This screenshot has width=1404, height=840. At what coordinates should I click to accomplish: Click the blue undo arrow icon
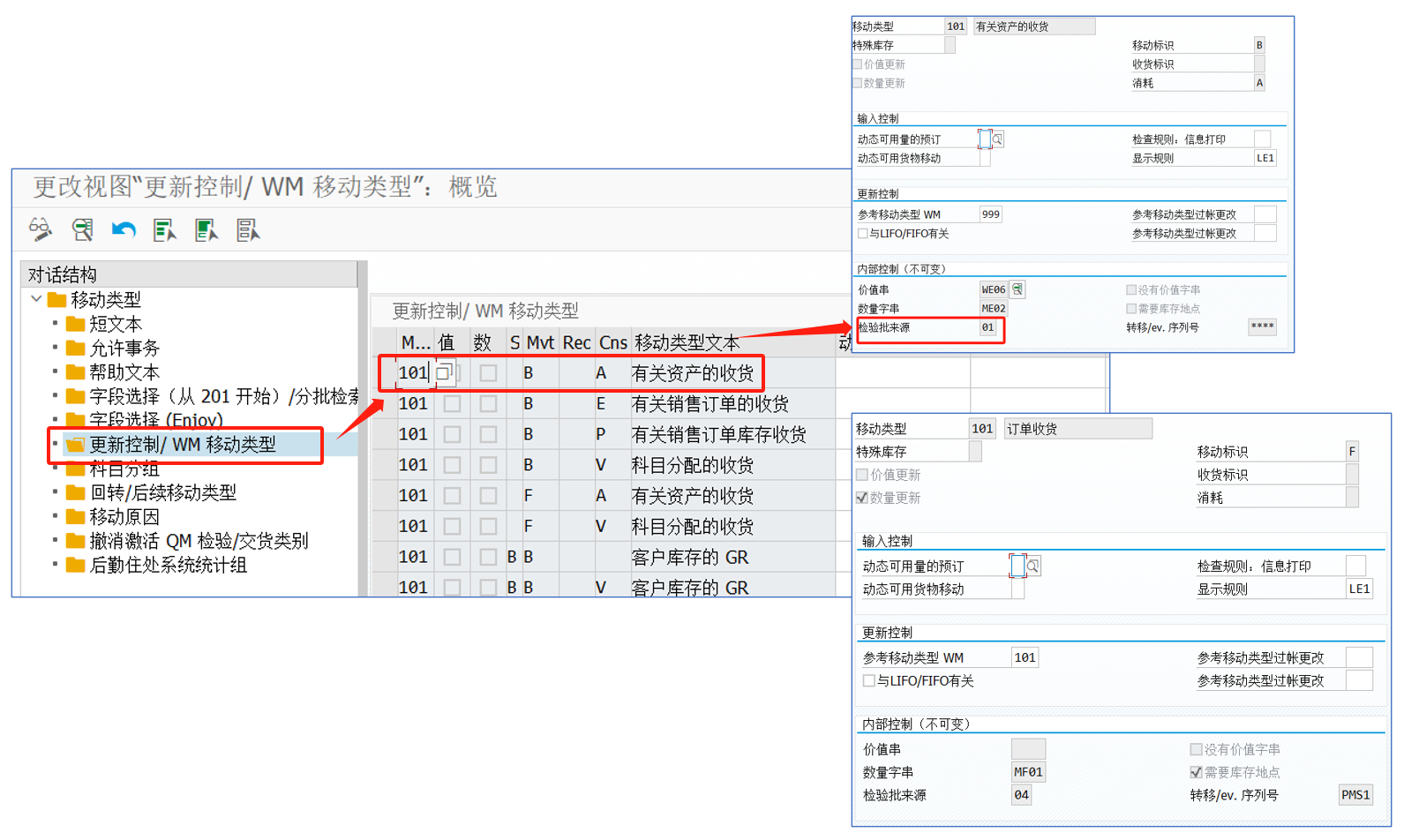124,230
